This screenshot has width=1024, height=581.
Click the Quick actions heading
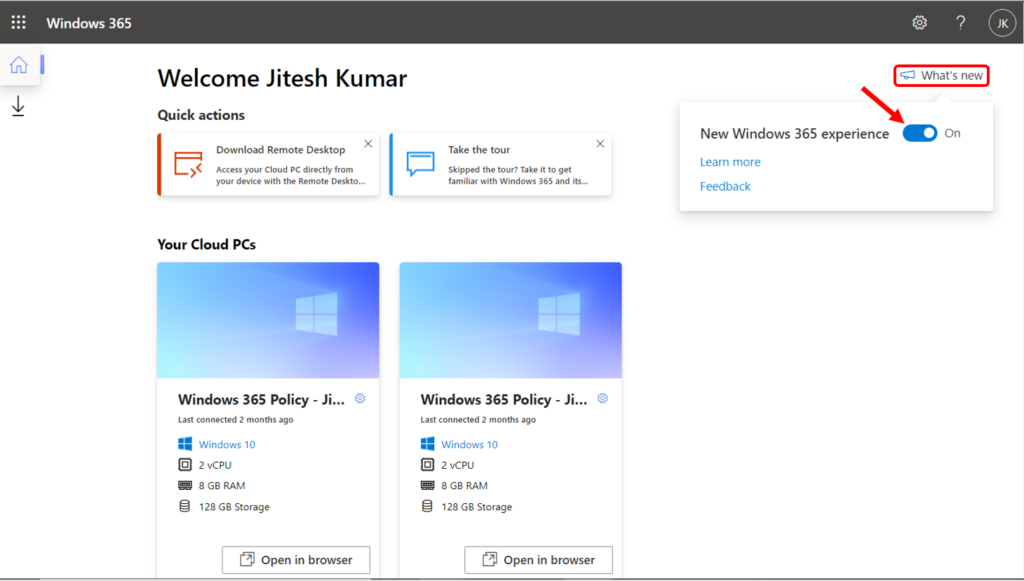click(201, 115)
